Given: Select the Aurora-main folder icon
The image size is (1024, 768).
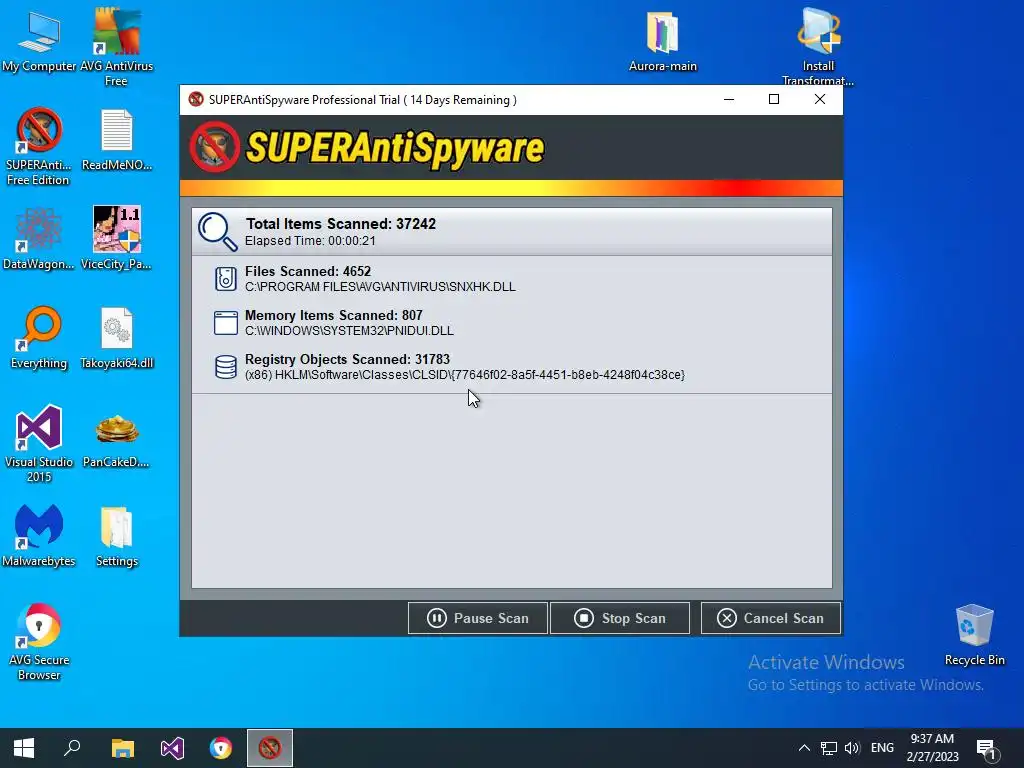Looking at the screenshot, I should click(x=663, y=40).
